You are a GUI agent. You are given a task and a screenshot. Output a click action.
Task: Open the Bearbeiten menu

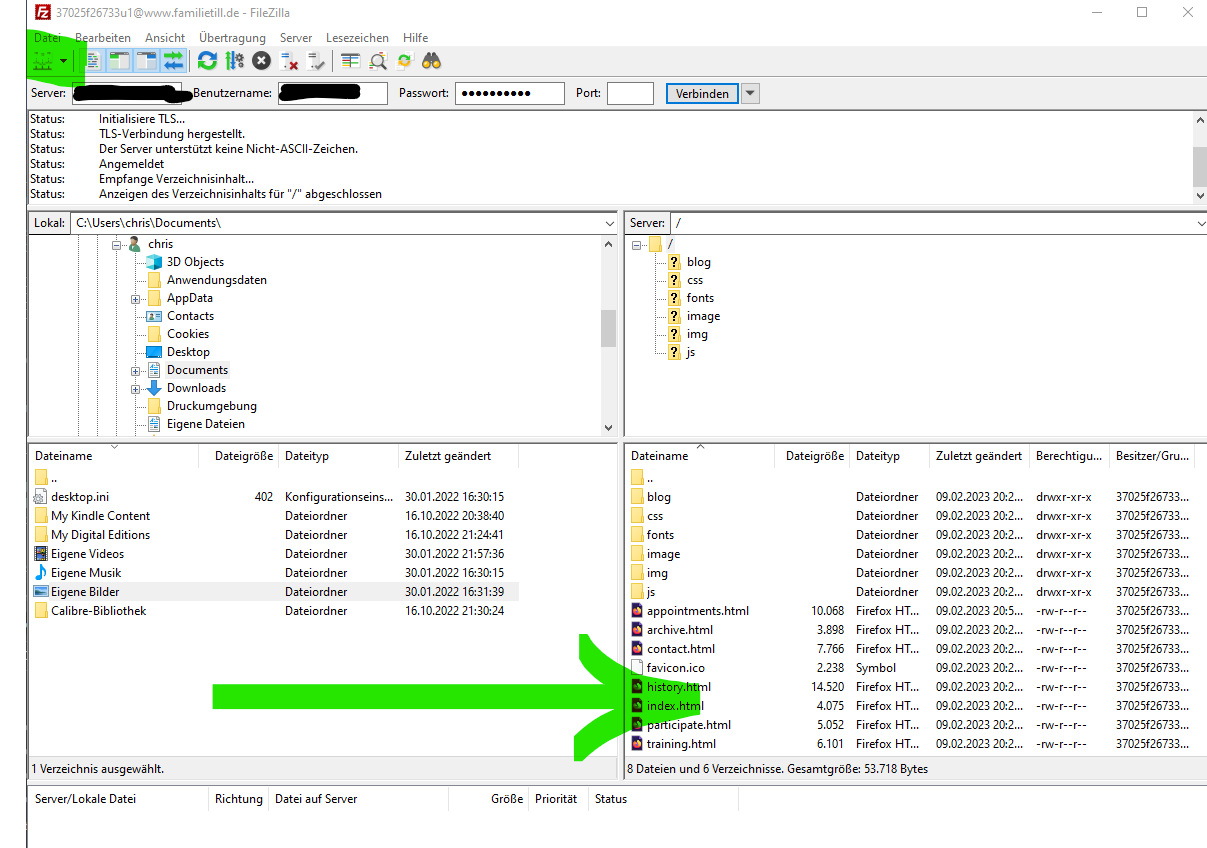point(103,38)
